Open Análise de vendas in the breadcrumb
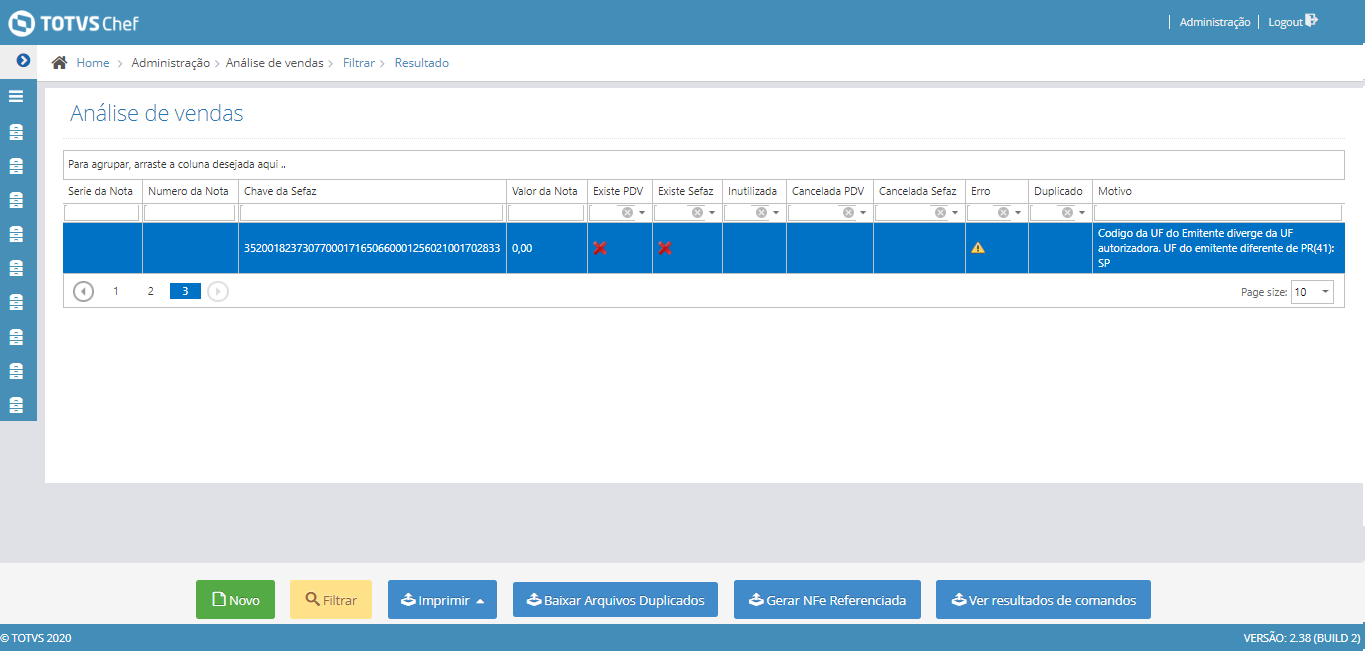 [275, 63]
